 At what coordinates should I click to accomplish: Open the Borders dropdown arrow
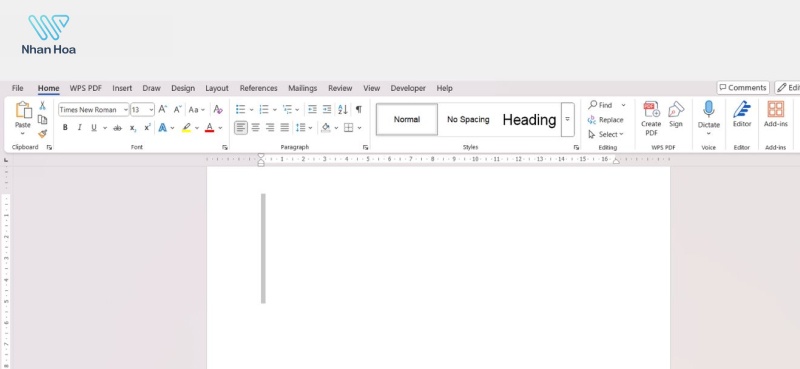click(x=360, y=128)
